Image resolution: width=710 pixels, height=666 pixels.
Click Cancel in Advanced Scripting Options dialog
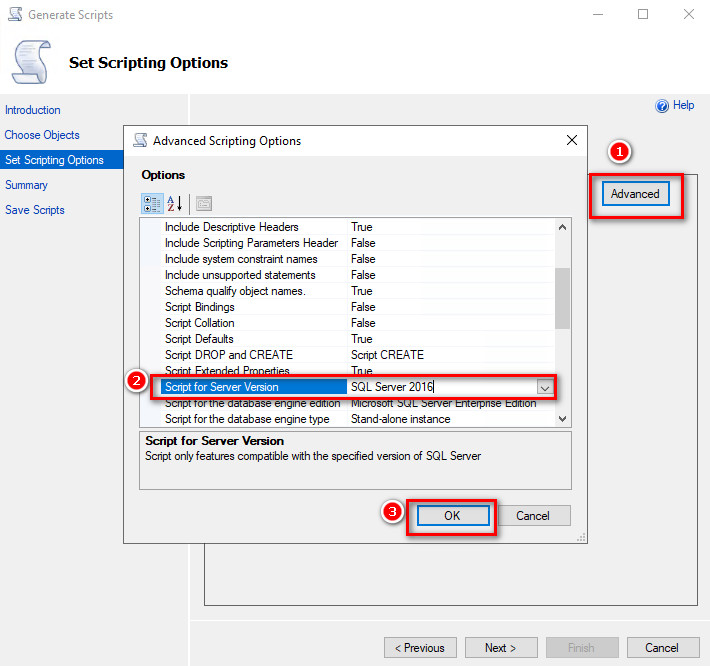(533, 516)
